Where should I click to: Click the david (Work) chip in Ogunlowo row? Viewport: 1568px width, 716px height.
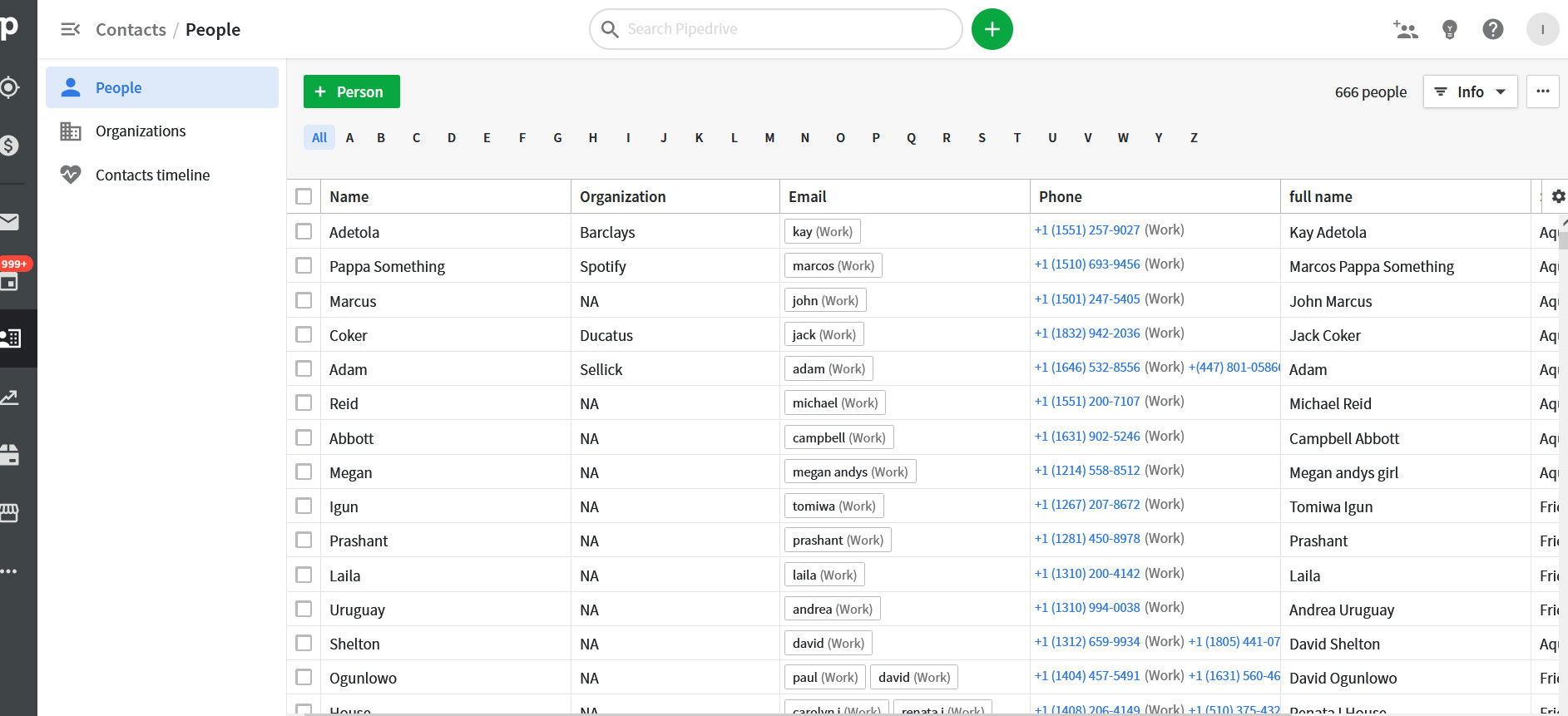click(914, 677)
